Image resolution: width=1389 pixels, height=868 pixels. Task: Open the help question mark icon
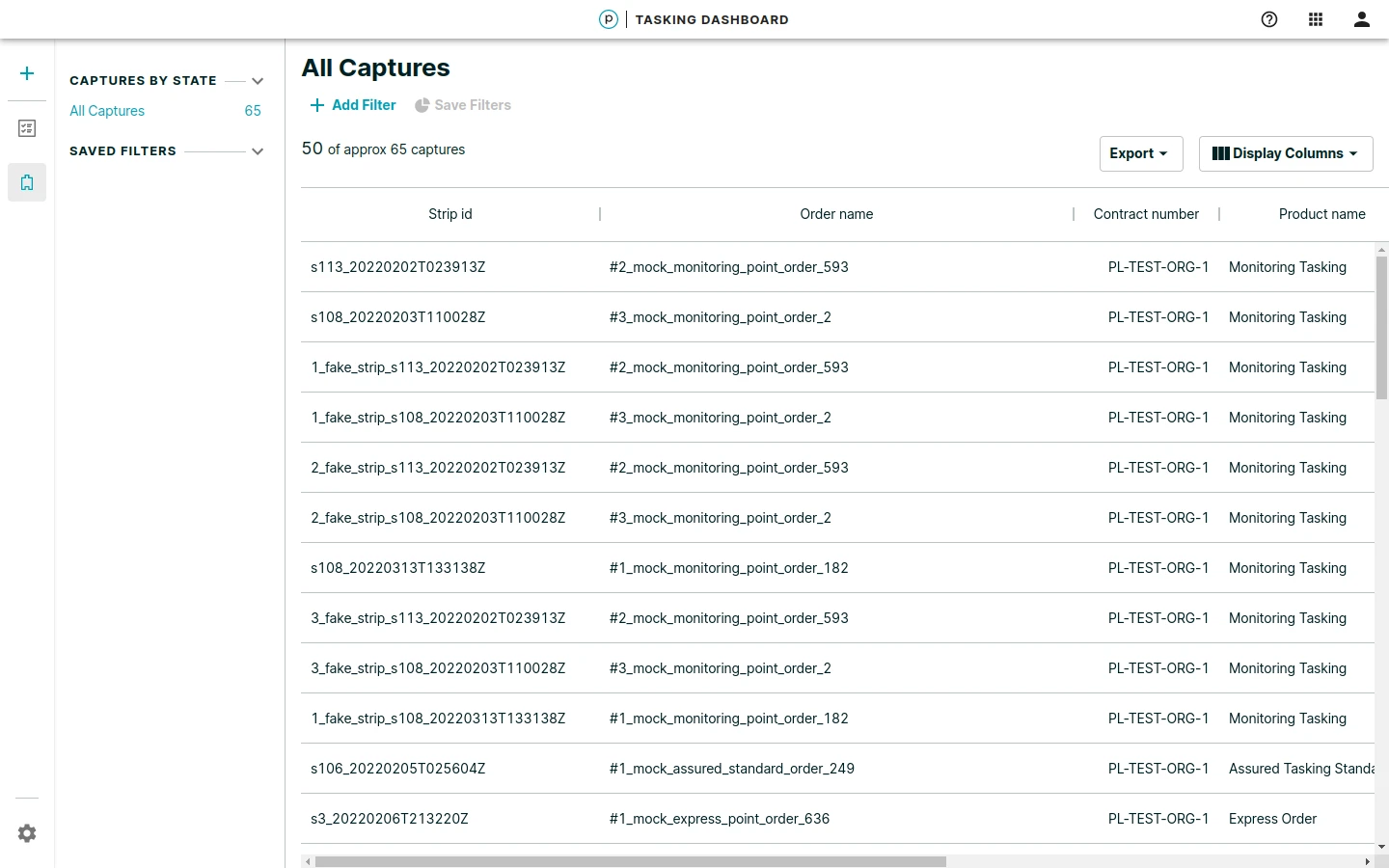click(1269, 19)
